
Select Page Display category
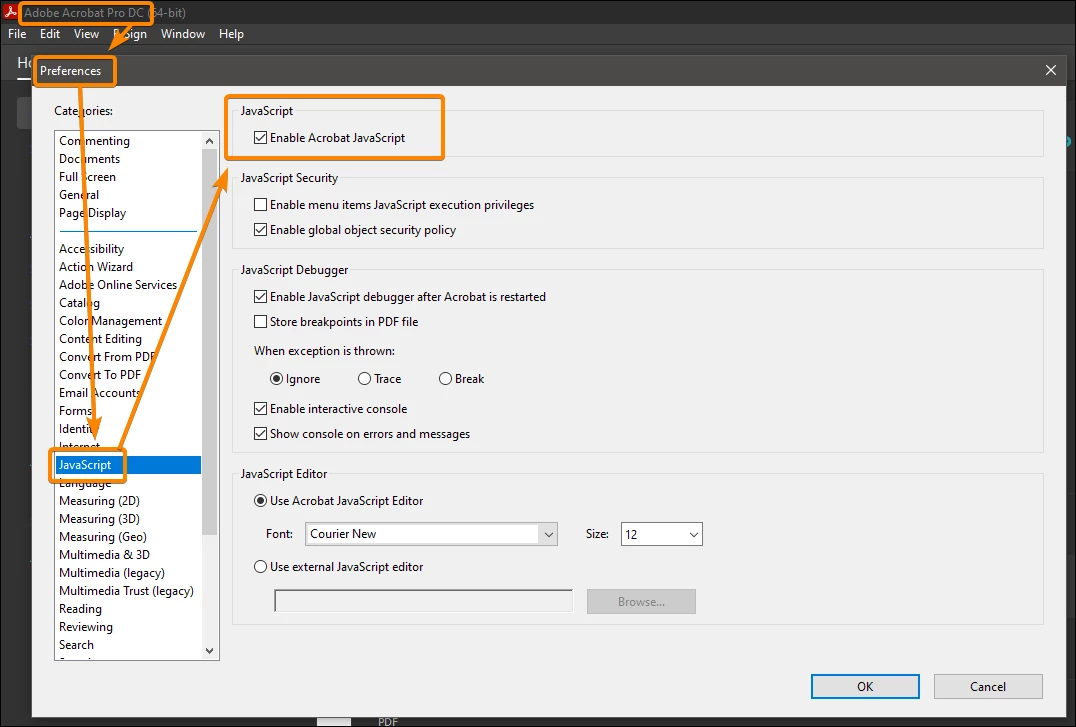[93, 213]
